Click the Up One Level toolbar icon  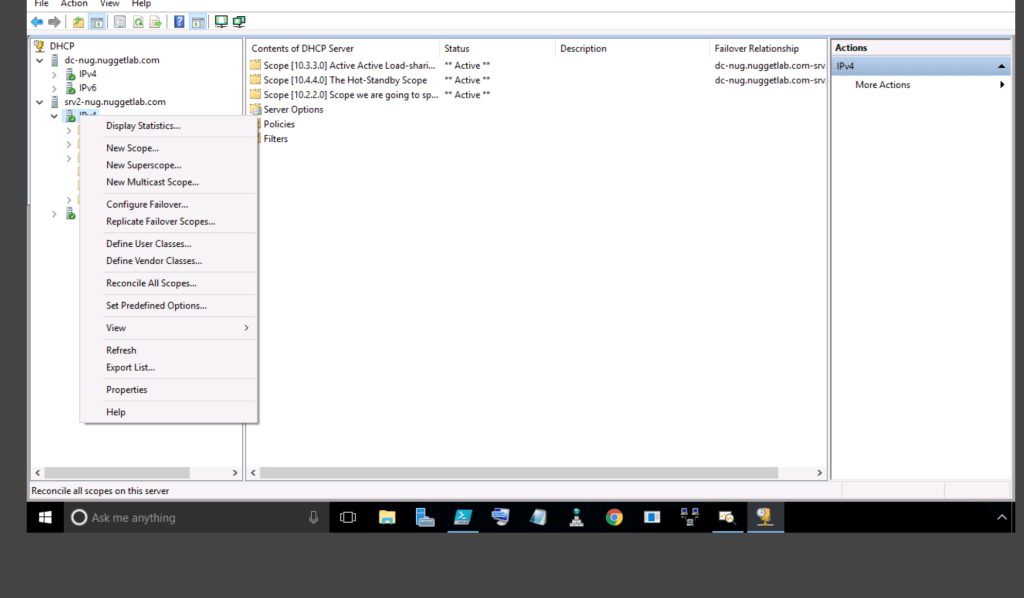tap(78, 22)
